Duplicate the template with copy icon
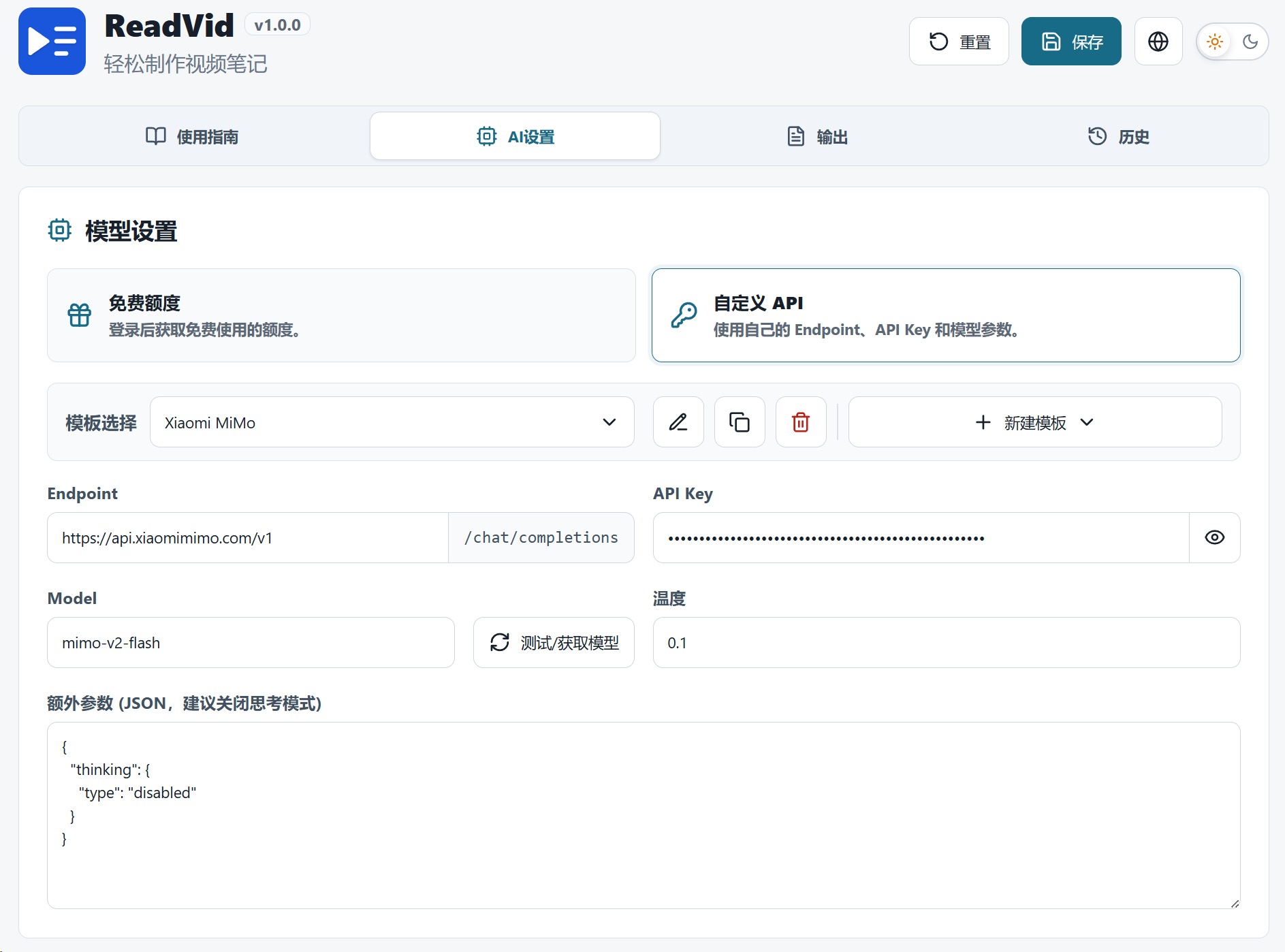Image resolution: width=1285 pixels, height=952 pixels. coord(740,422)
